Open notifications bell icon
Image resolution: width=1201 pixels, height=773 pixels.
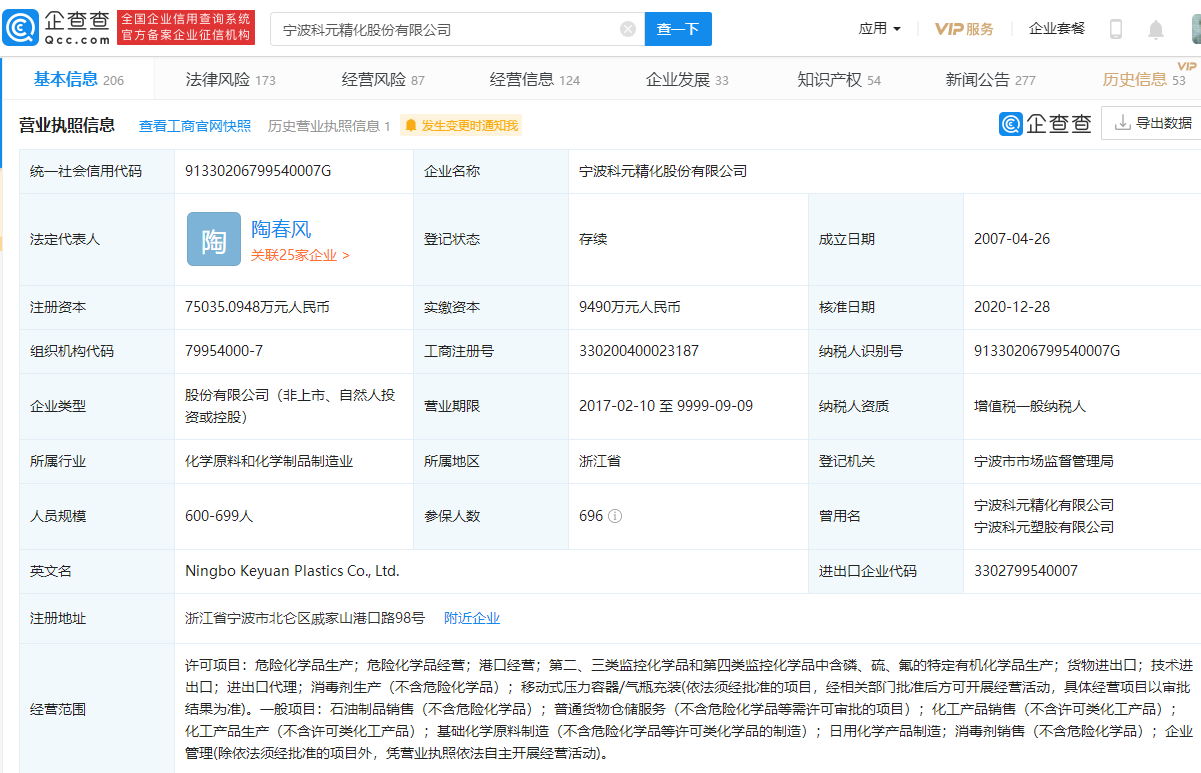(x=1156, y=29)
